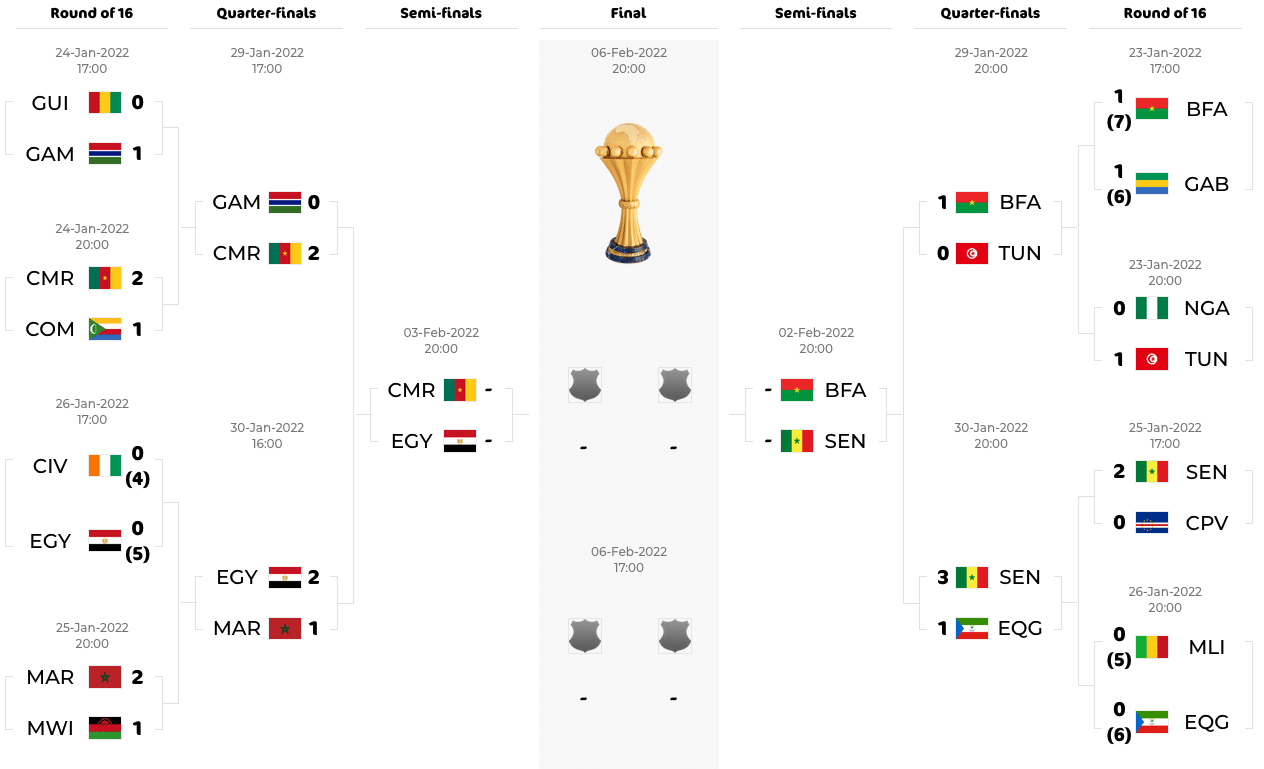
Task: Click the Nigeria flag beside NGA
Action: (1152, 308)
